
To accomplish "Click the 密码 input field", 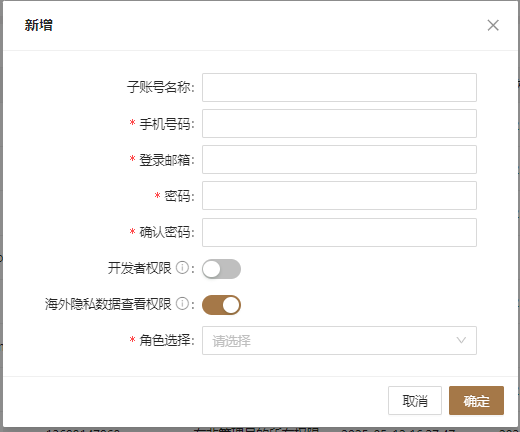I will 339,195.
